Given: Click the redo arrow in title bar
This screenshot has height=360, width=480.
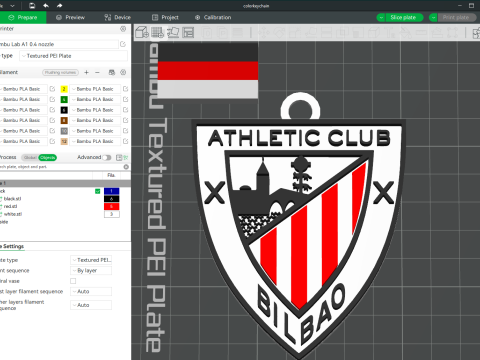Looking at the screenshot, I should coord(59,6).
